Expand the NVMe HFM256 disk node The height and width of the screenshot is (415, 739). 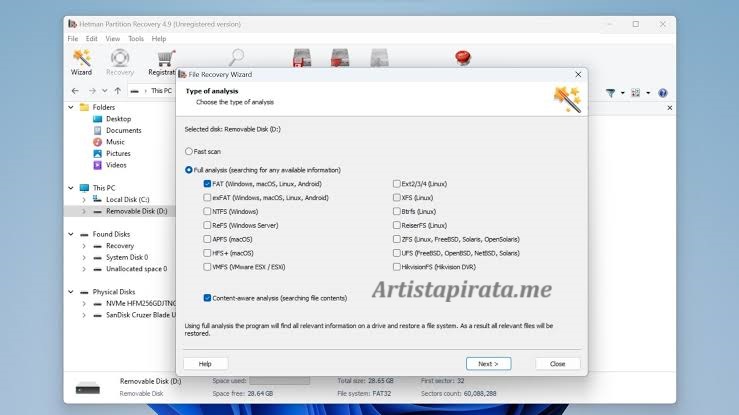click(84, 304)
